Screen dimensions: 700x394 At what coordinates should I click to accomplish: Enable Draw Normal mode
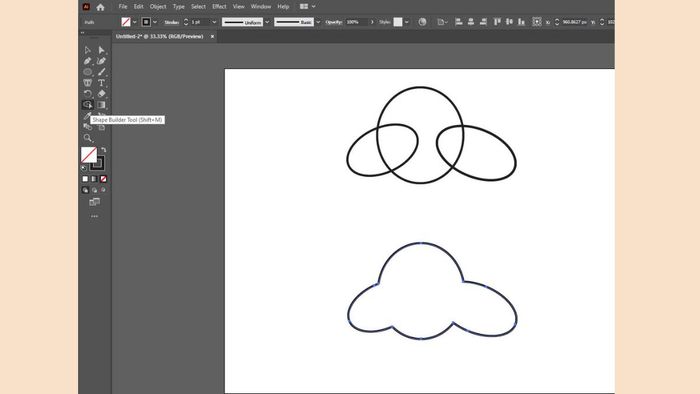tap(85, 190)
